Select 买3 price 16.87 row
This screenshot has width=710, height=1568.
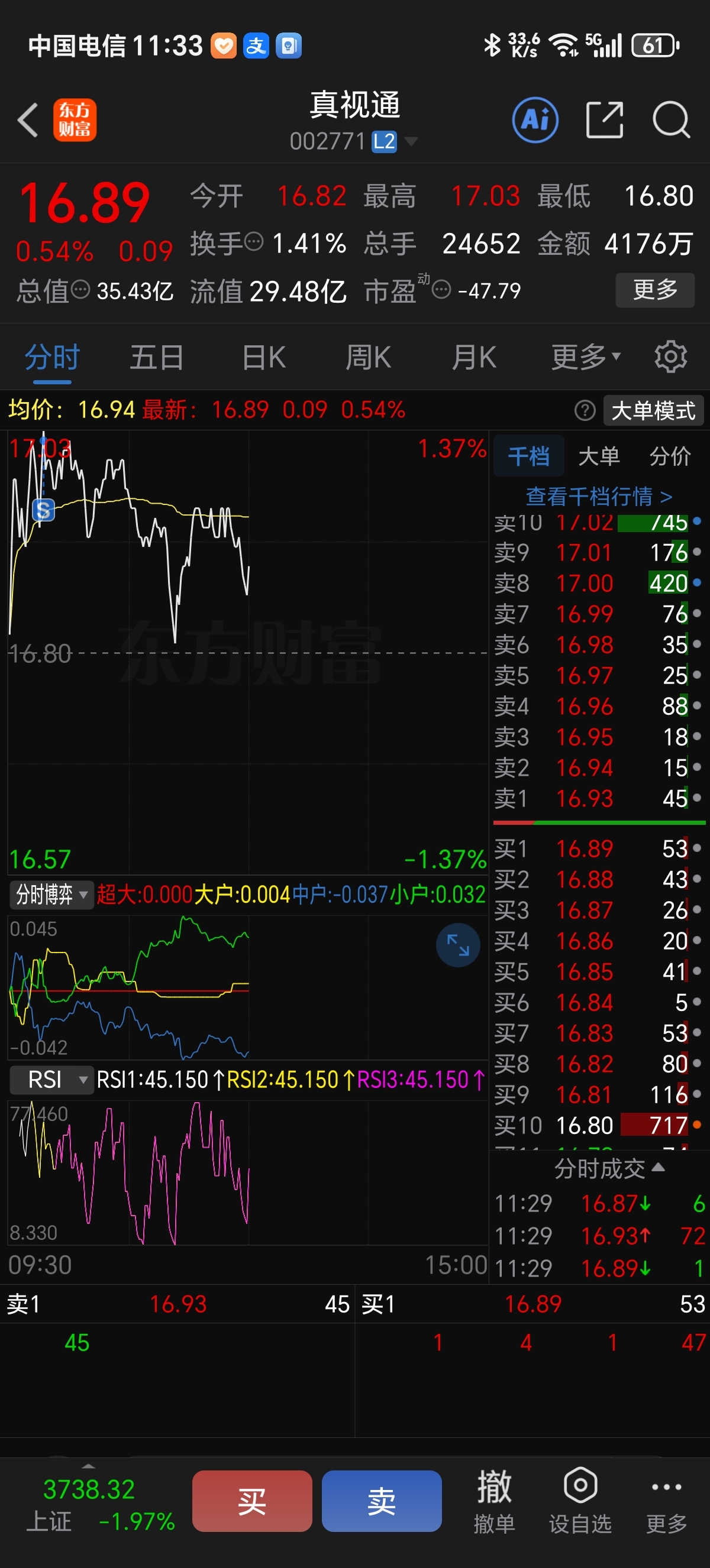coord(599,910)
